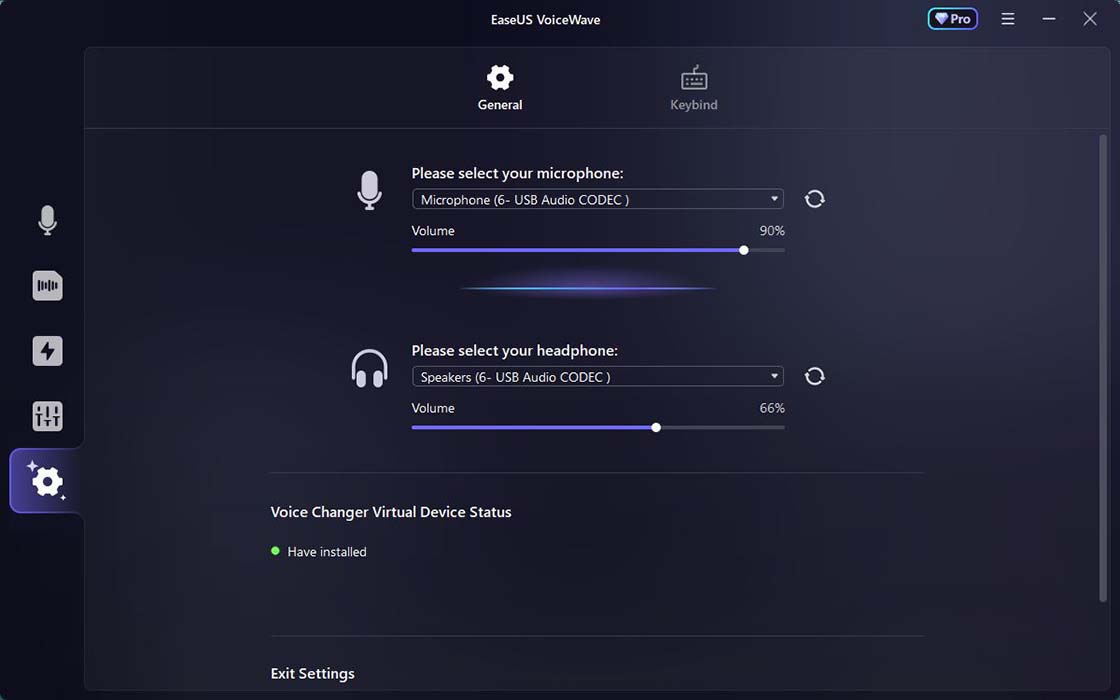This screenshot has height=700, width=1120.
Task: Open the audio mixer sidebar panel
Action: tap(47, 415)
